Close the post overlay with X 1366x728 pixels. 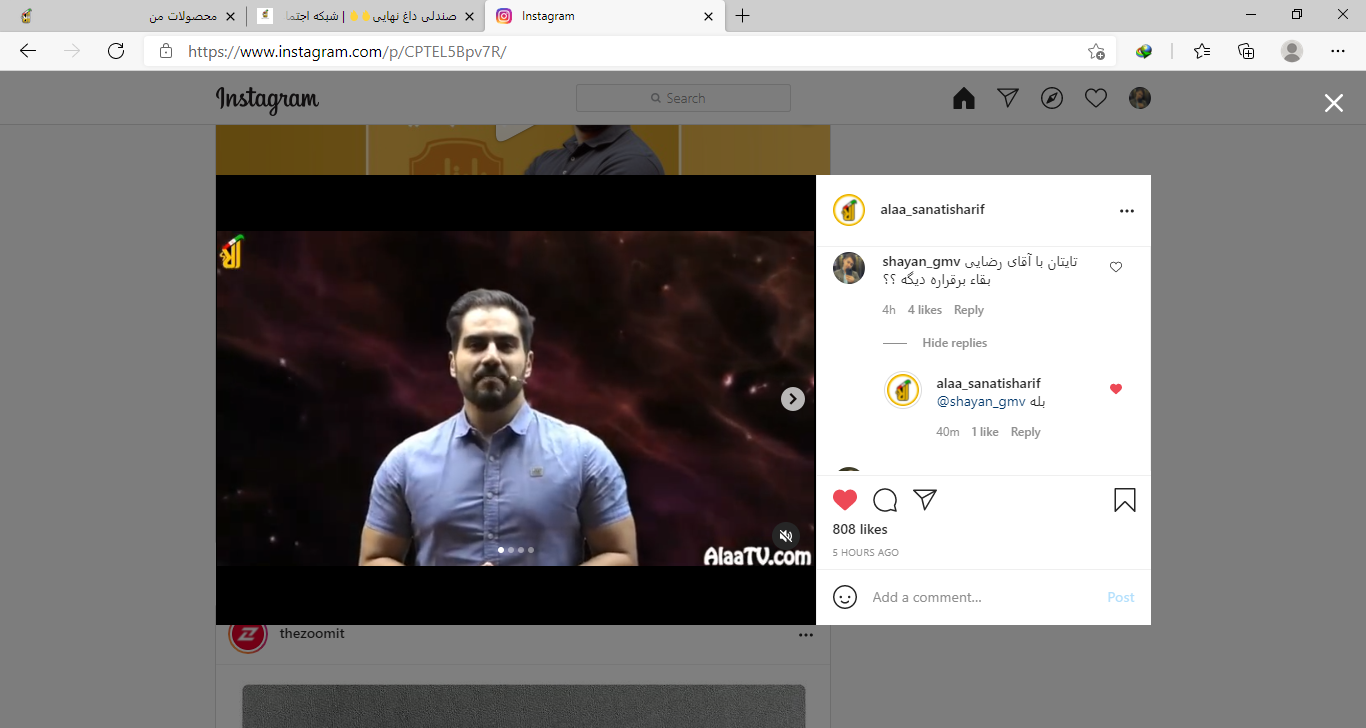pyautogui.click(x=1334, y=103)
